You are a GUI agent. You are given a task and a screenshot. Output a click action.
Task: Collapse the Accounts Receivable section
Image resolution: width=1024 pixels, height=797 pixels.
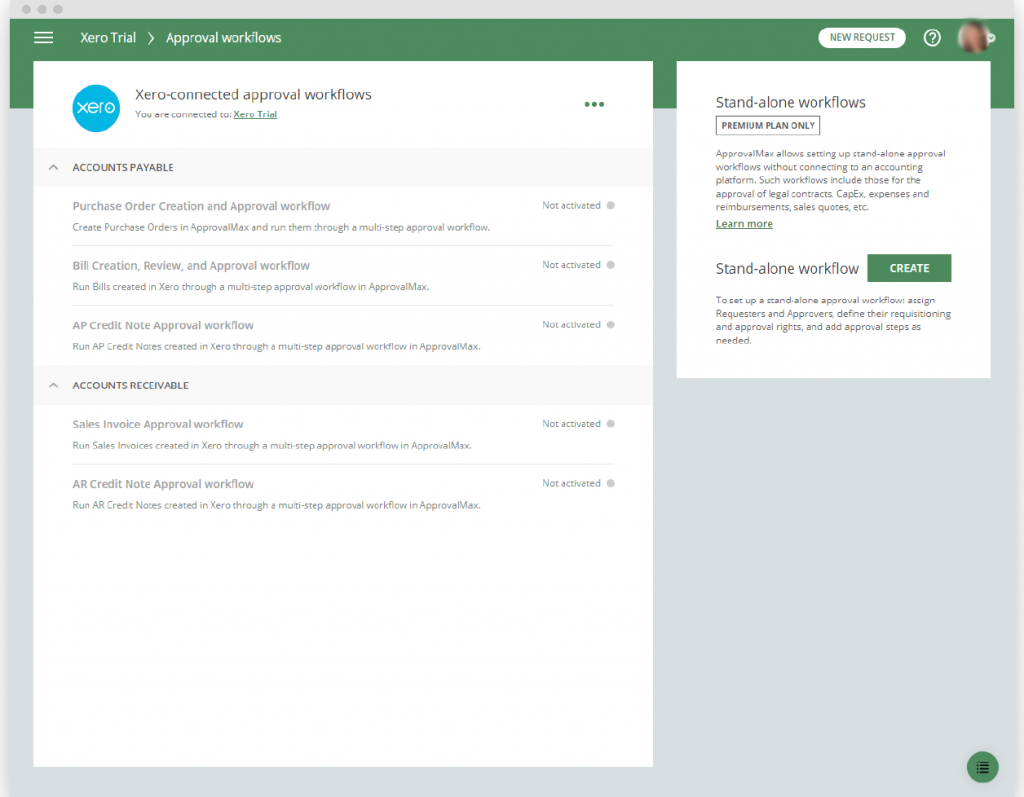point(54,385)
